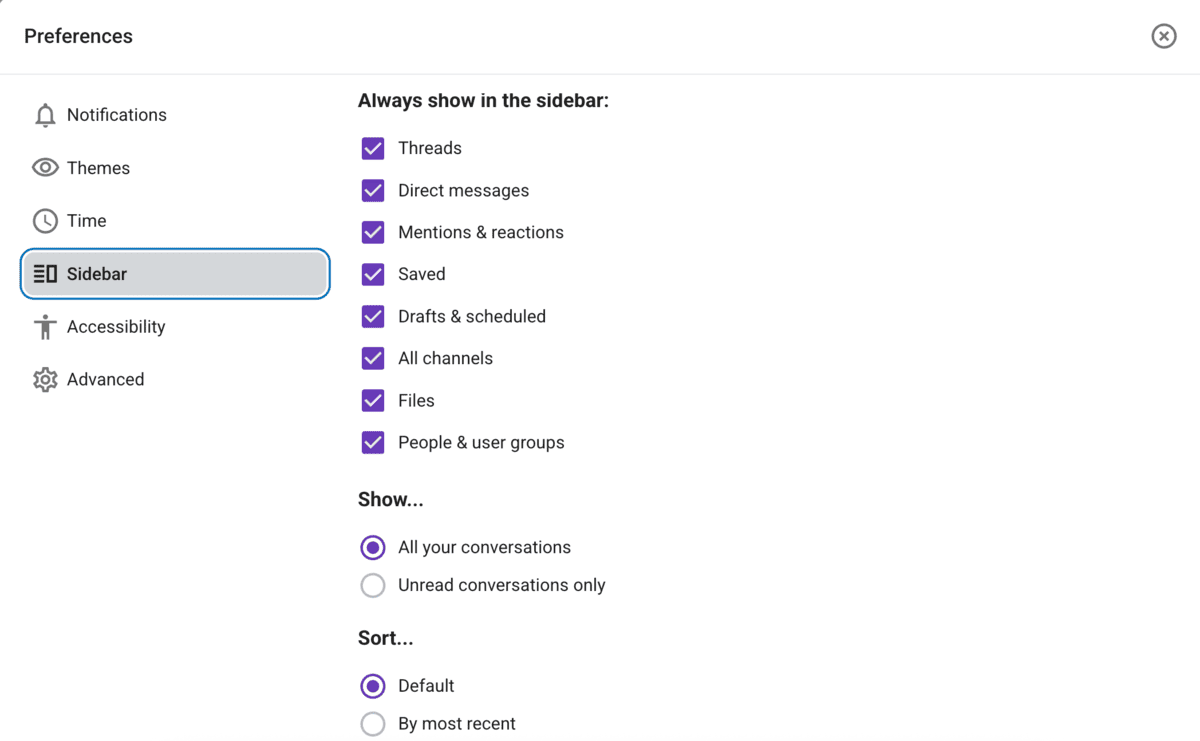Select Unread conversations only
Image resolution: width=1200 pixels, height=741 pixels.
372,585
